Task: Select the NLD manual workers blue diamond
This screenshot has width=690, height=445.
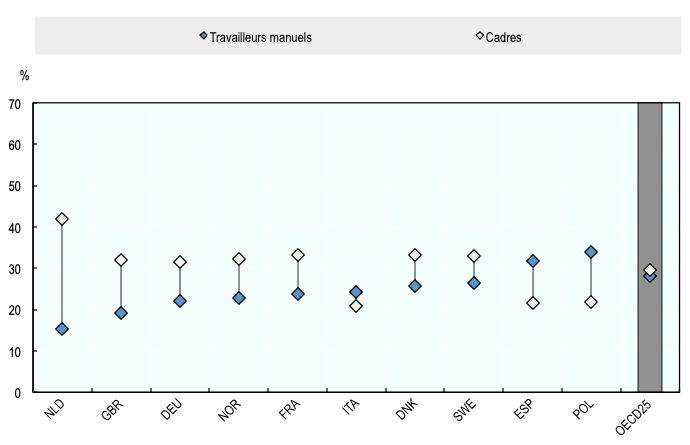Action: [62, 329]
